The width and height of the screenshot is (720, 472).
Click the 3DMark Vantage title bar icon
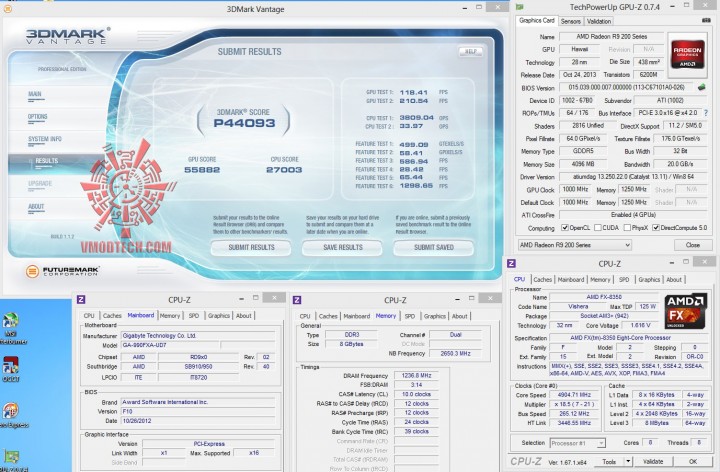click(x=7, y=9)
